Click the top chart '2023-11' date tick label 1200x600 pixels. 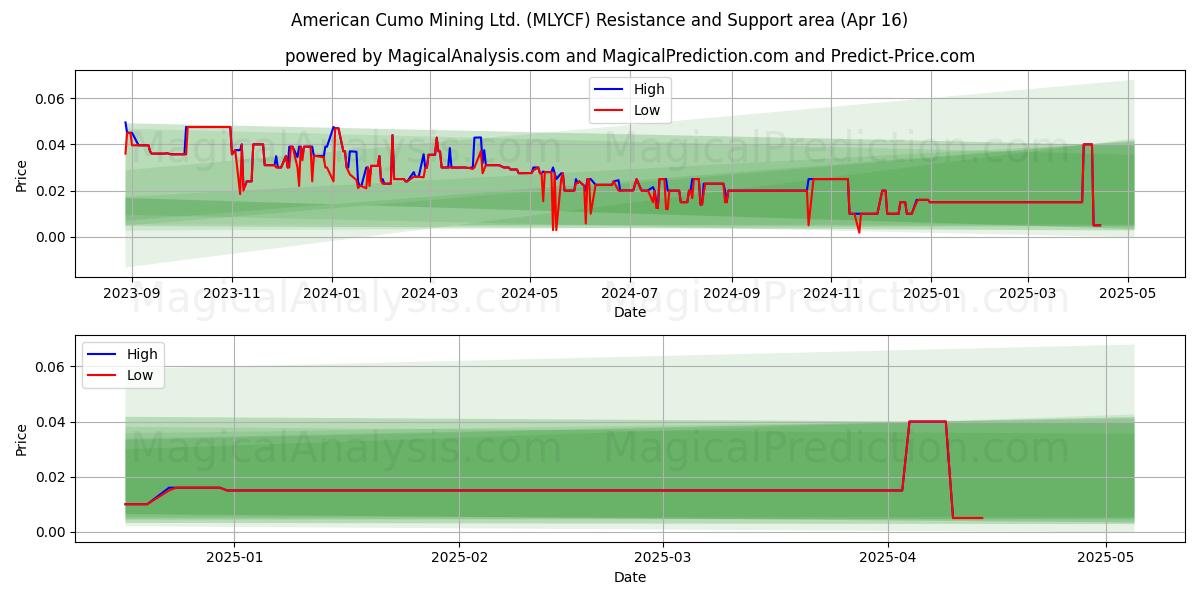click(232, 294)
